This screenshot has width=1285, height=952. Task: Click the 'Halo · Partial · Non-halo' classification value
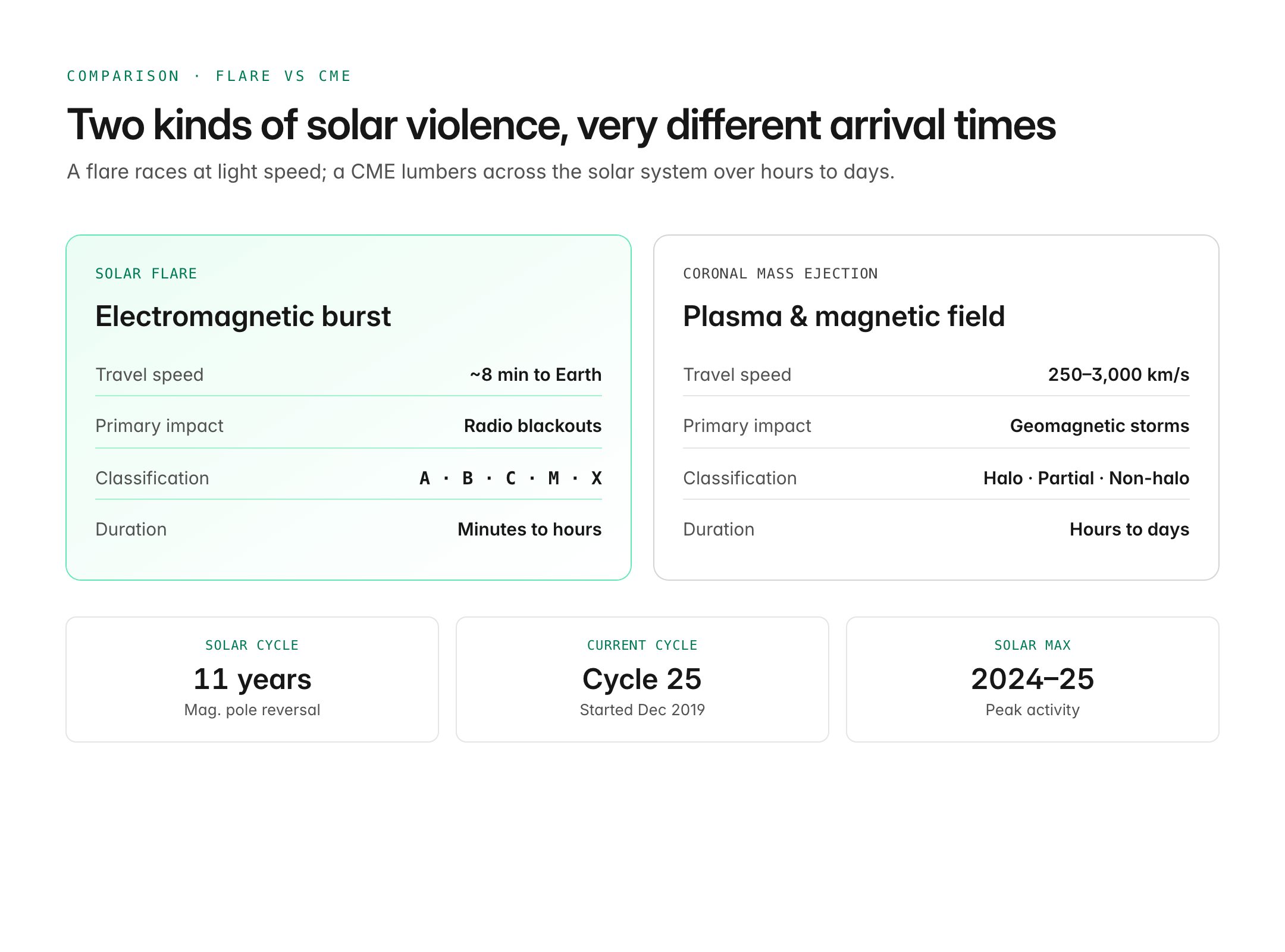coord(1086,478)
